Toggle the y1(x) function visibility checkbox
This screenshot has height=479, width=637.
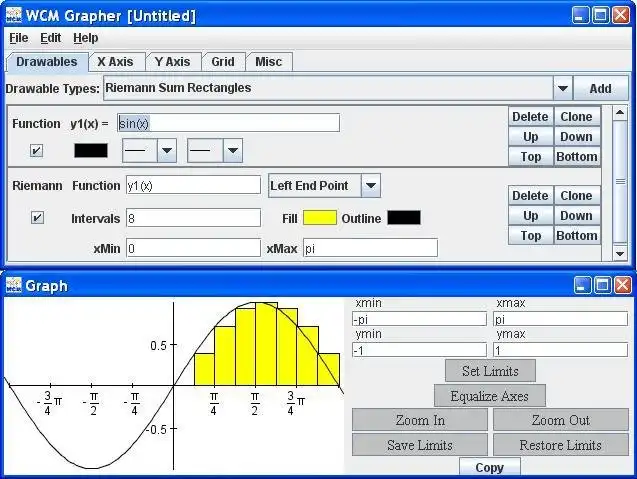pyautogui.click(x=36, y=151)
